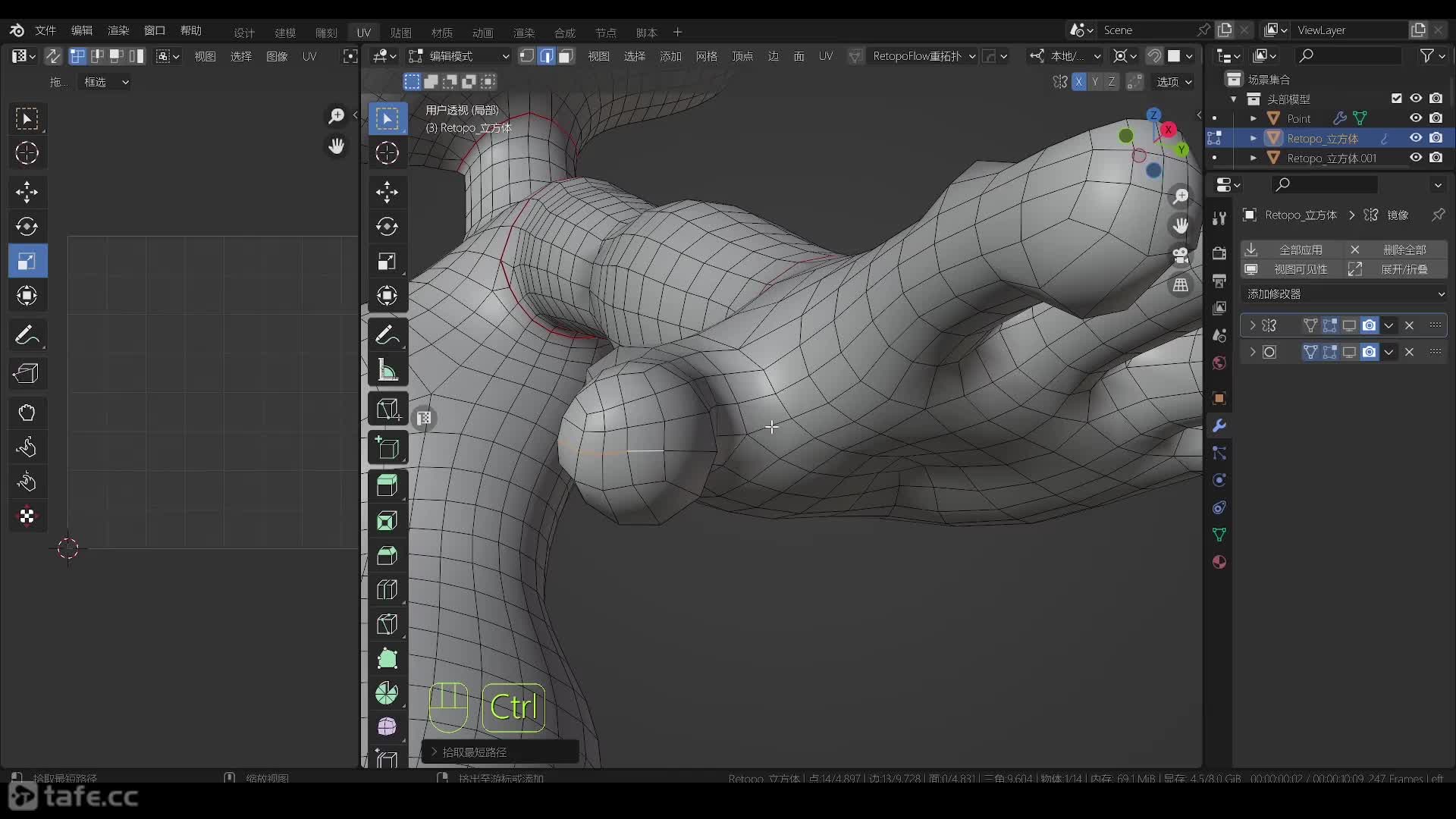Open 编辑模式 mode dropdown
The image size is (1456, 819).
pyautogui.click(x=460, y=56)
